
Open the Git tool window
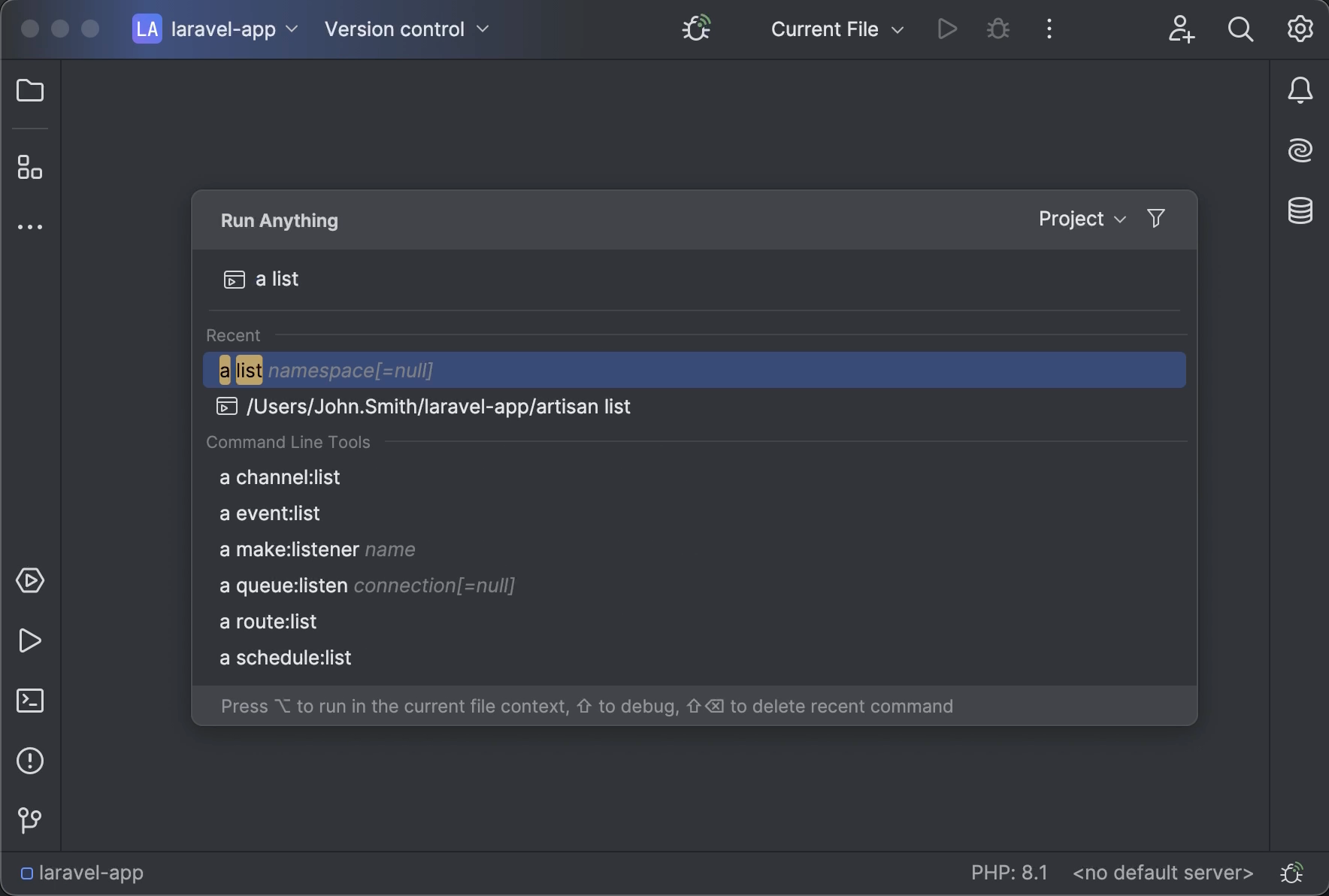pyautogui.click(x=30, y=820)
